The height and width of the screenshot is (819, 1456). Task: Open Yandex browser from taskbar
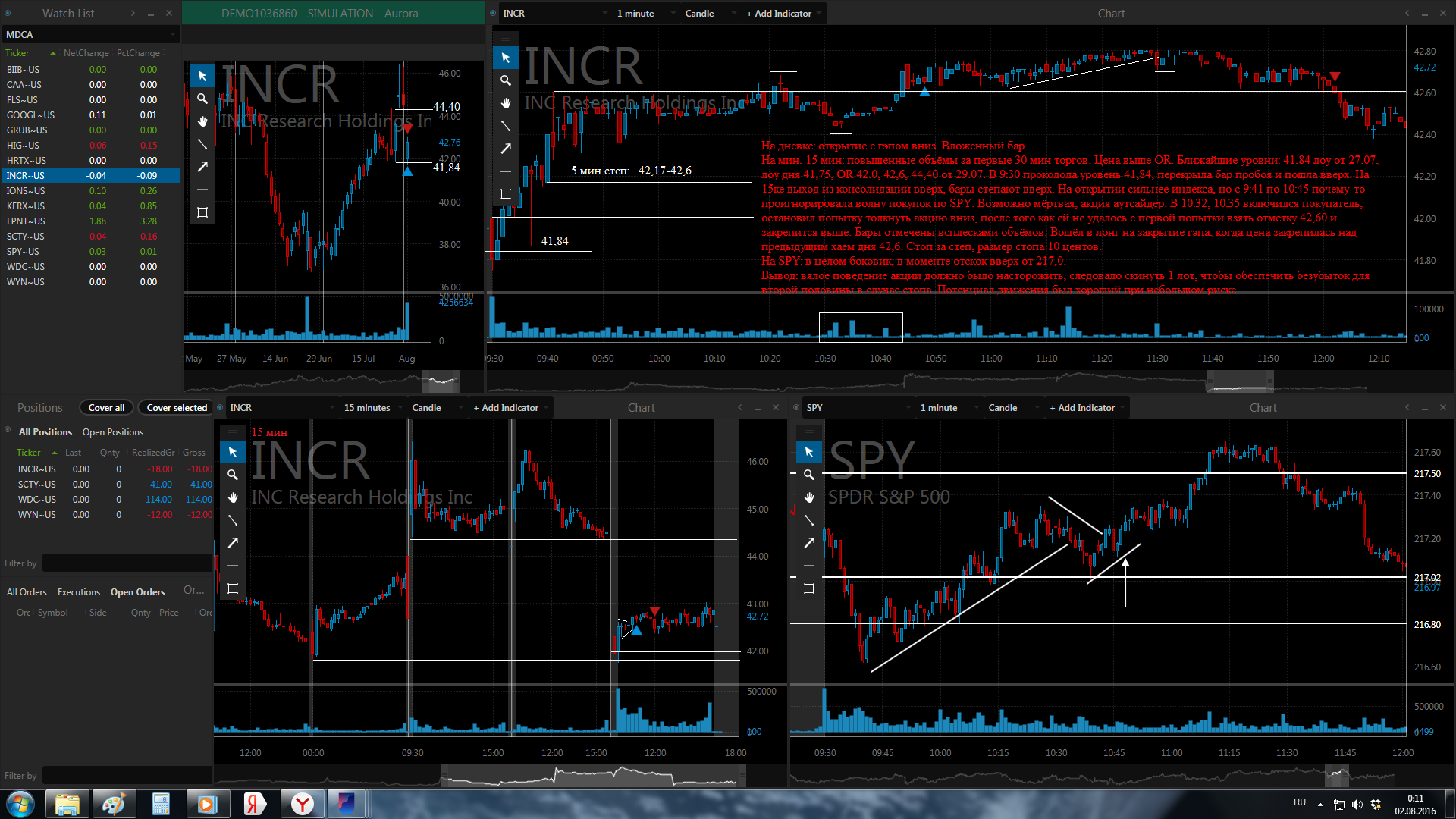pyautogui.click(x=303, y=804)
